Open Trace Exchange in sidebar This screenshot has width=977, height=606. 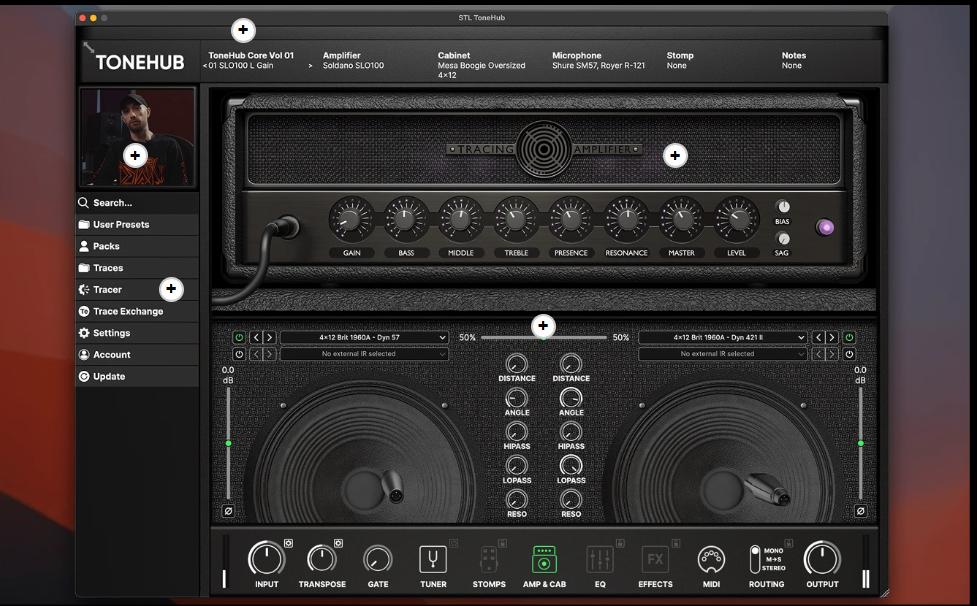click(137, 311)
